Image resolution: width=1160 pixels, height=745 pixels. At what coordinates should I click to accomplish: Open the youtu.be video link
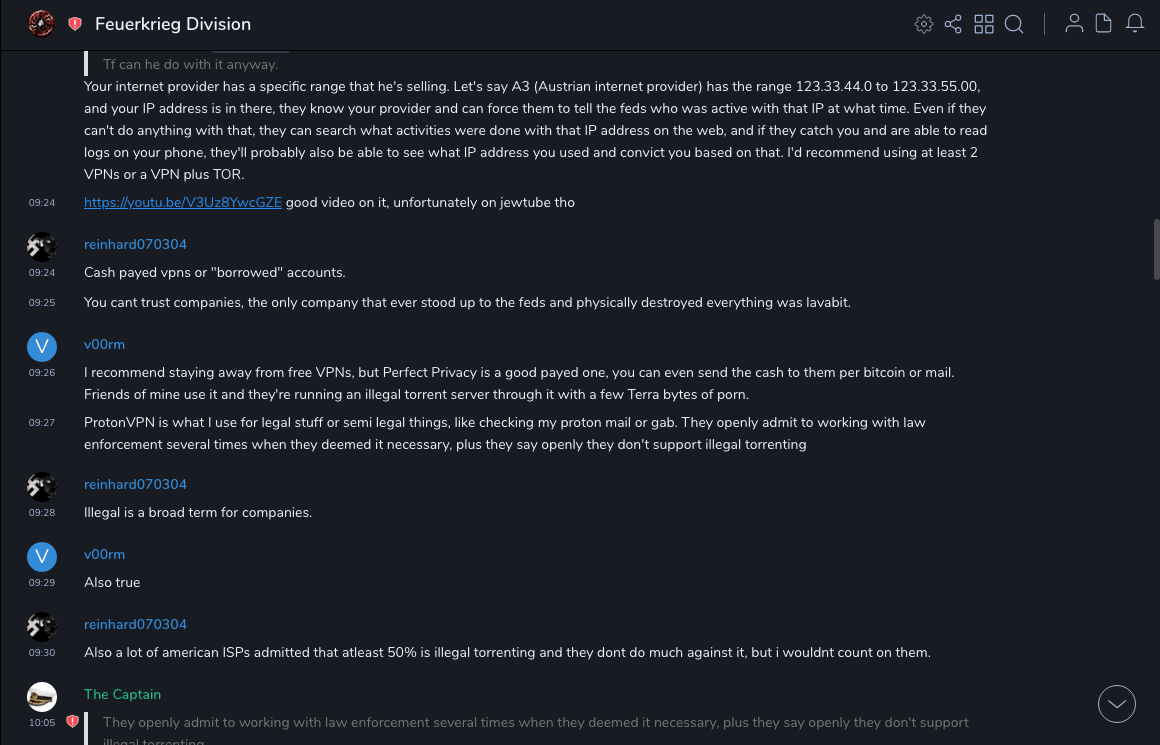pyautogui.click(x=183, y=202)
